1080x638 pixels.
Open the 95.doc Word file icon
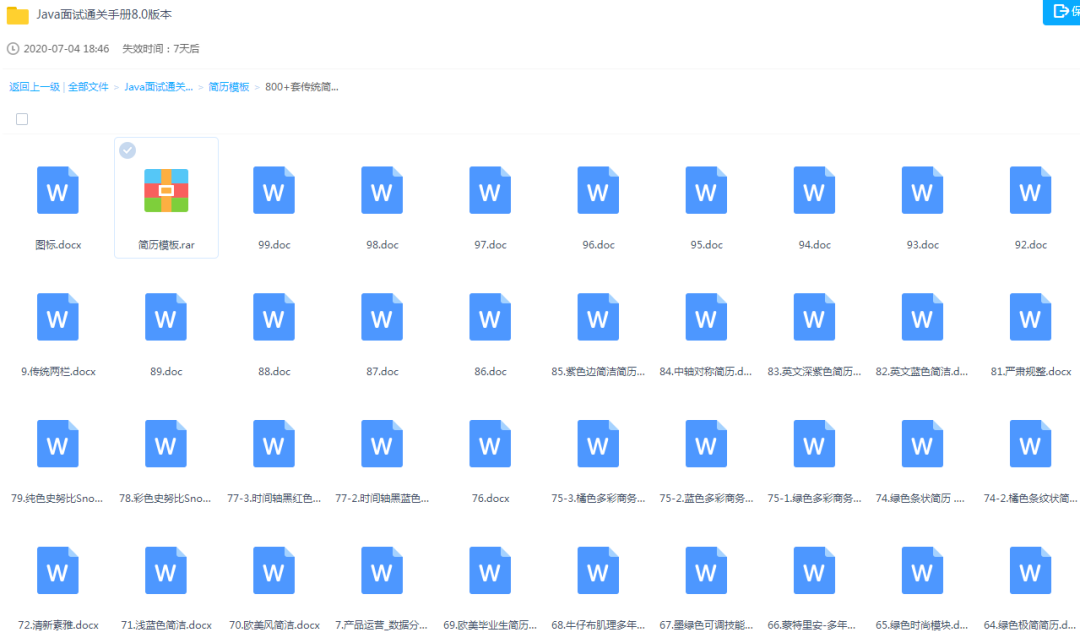point(707,190)
